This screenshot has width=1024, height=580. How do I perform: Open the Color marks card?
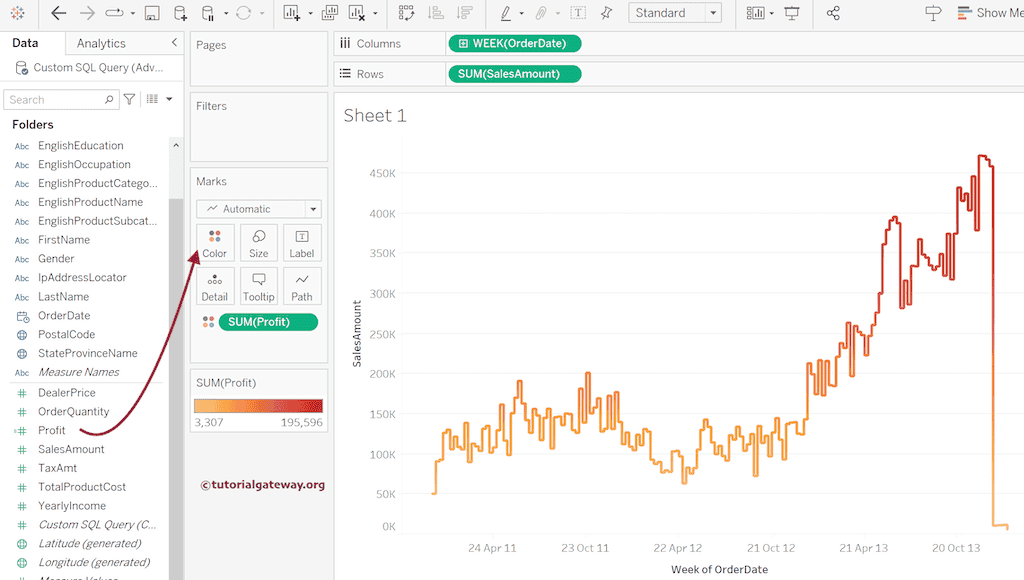(x=215, y=243)
